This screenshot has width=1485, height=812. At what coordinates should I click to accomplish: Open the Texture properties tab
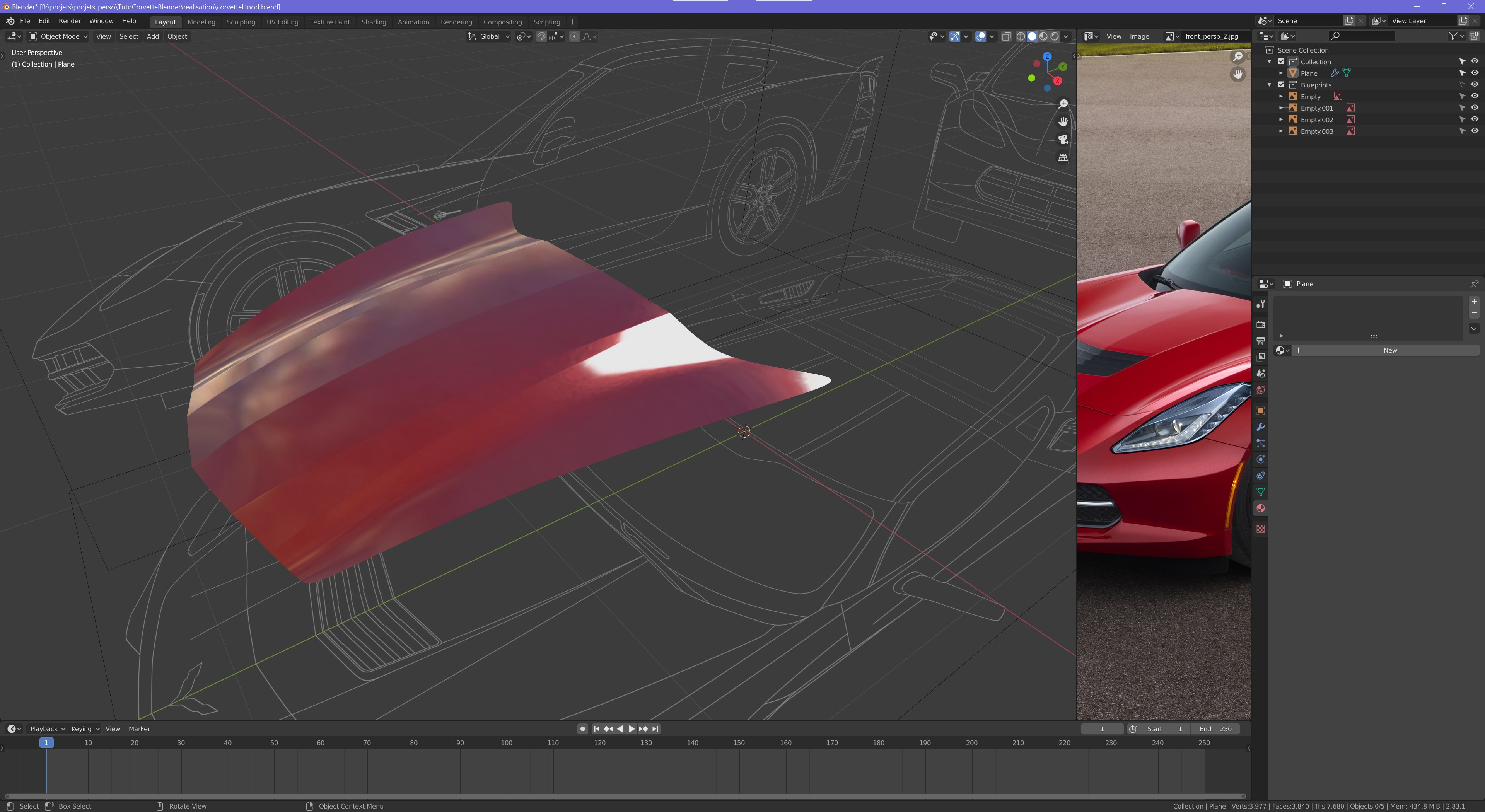click(x=1261, y=529)
